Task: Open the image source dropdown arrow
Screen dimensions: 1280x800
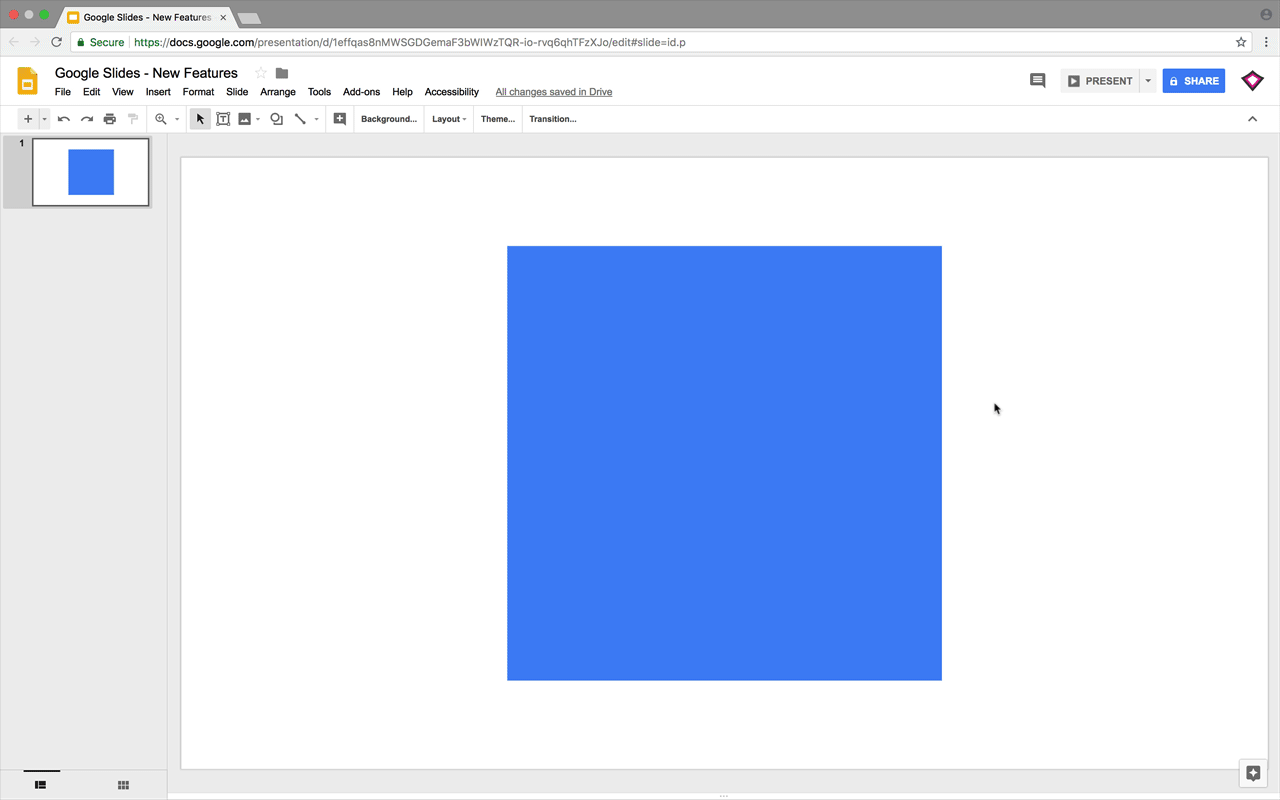Action: [258, 119]
